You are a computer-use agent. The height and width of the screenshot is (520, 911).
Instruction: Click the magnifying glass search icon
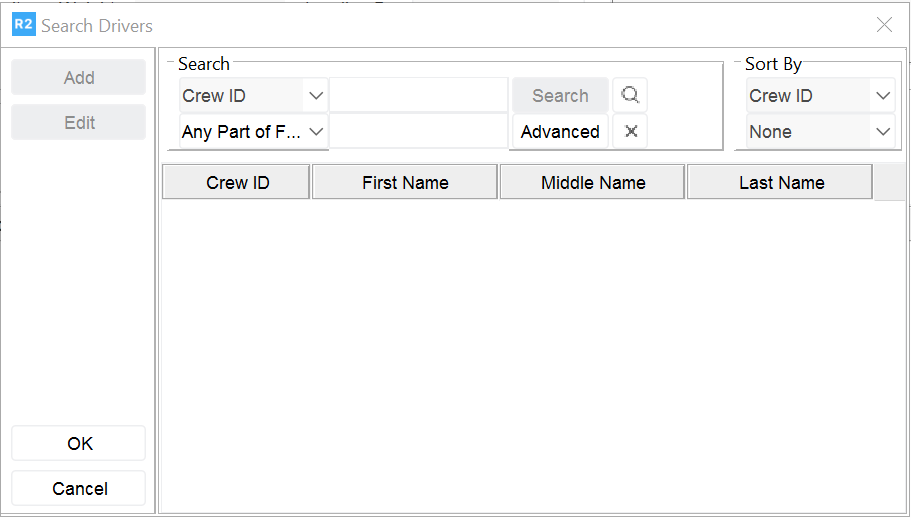pyautogui.click(x=630, y=96)
